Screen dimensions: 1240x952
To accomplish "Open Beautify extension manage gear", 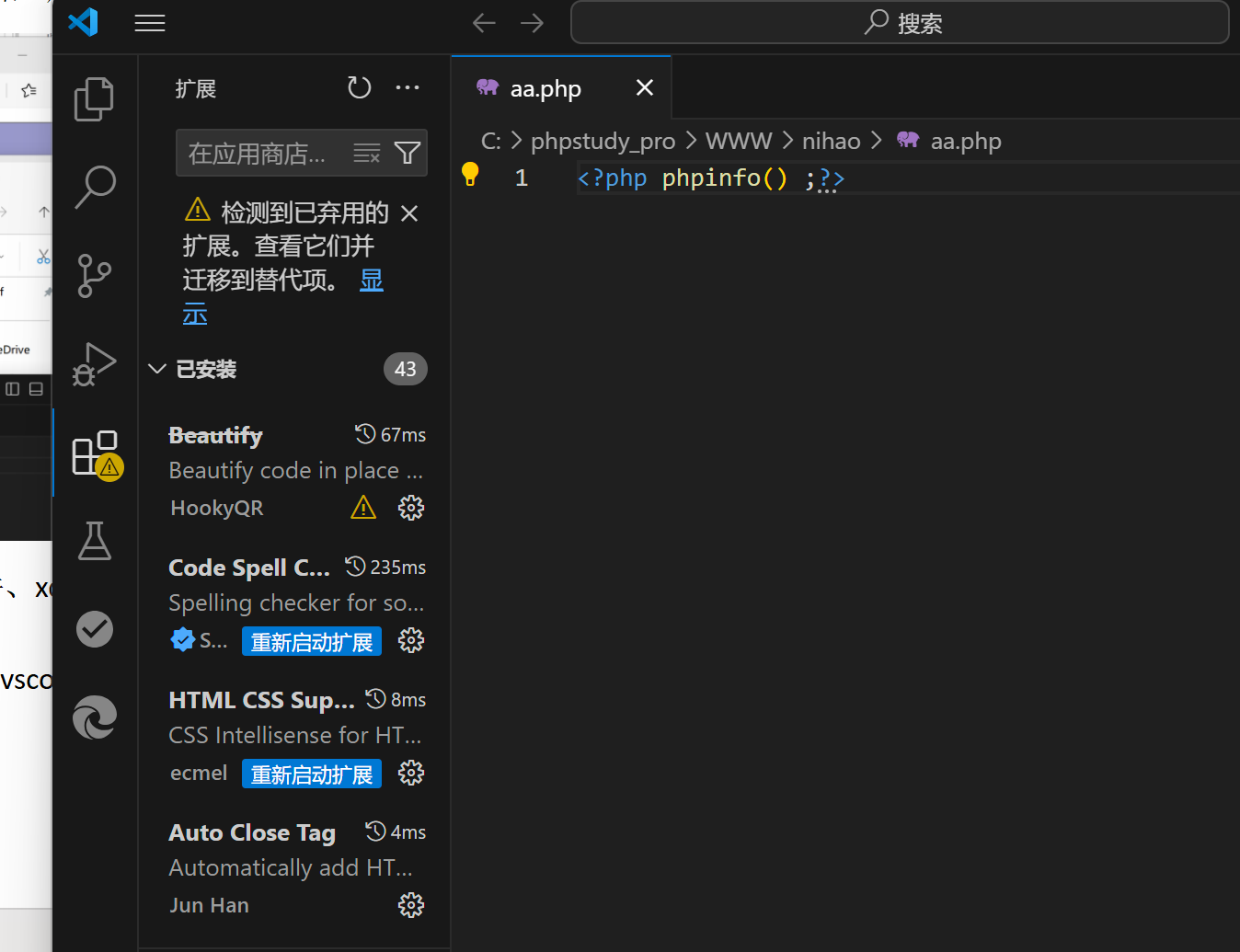I will point(410,508).
